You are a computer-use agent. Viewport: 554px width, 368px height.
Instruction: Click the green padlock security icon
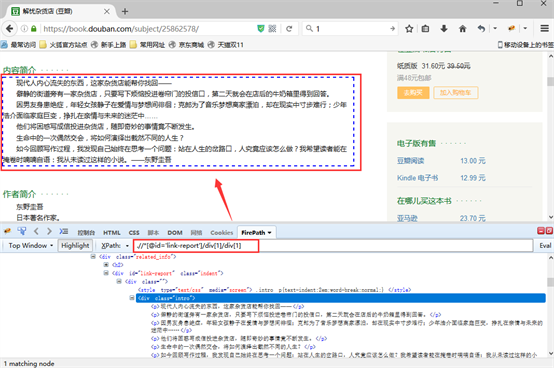34,29
